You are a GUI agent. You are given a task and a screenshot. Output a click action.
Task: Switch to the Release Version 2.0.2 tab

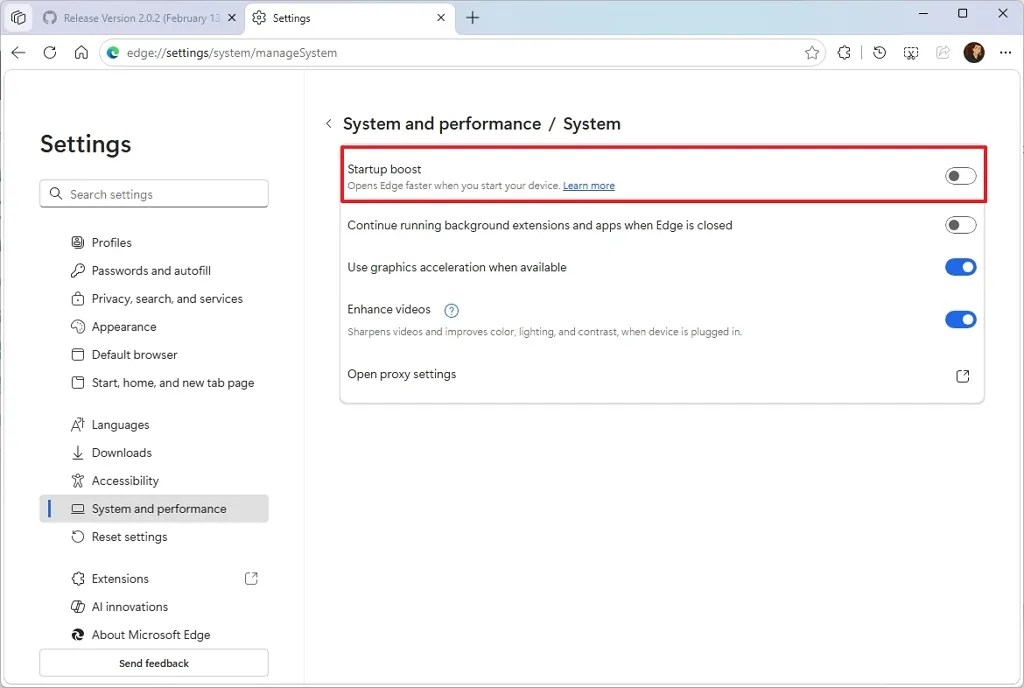click(x=130, y=17)
